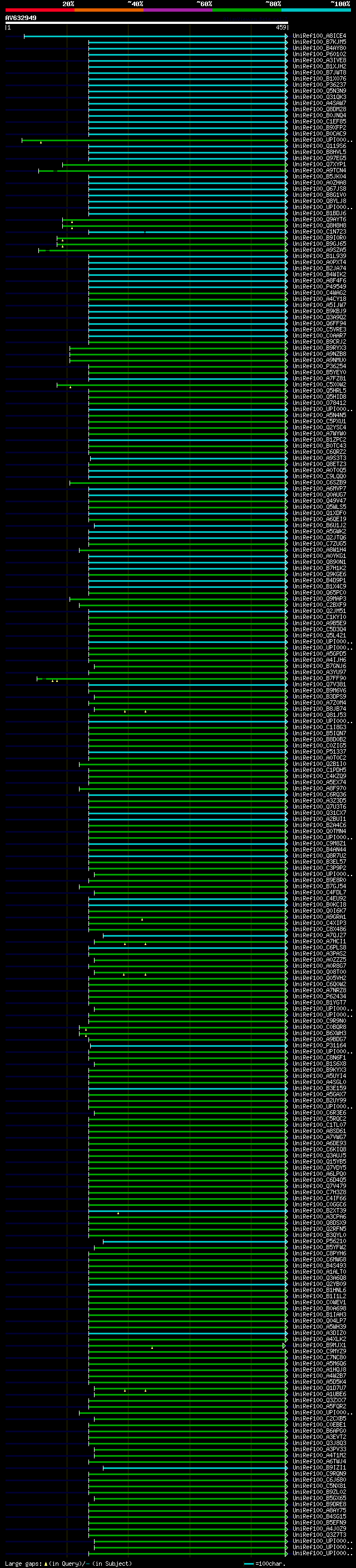Viewport: 356px width, 1568px height.
Task: Click the orange ~40% identity legend bar
Action: click(x=109, y=10)
